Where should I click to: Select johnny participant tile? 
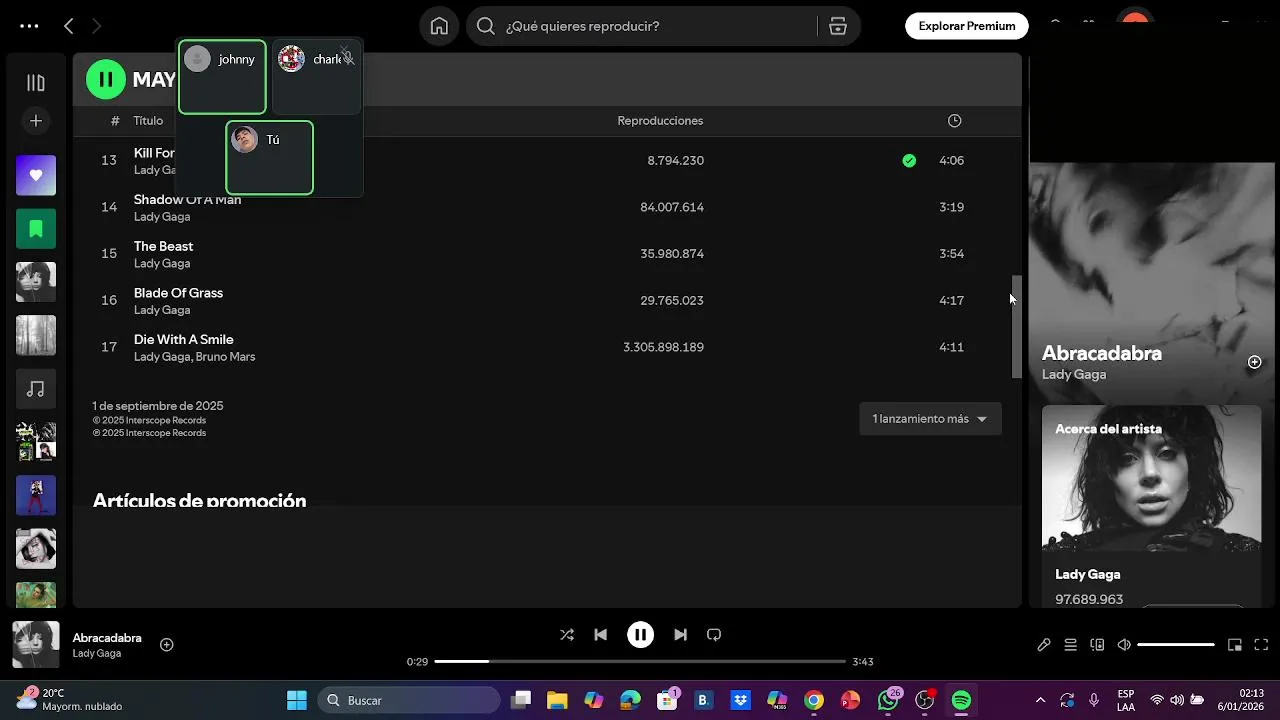222,77
